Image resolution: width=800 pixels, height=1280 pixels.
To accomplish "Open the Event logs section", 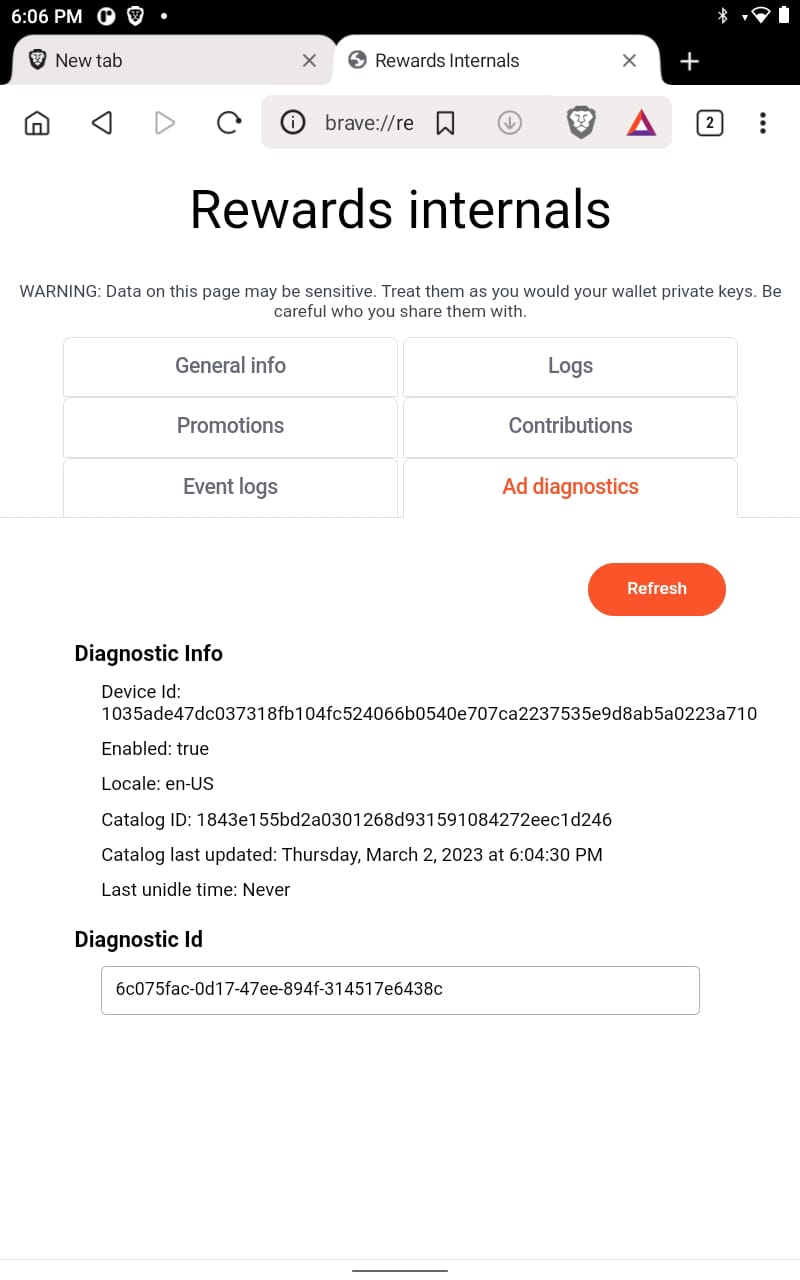I will point(230,487).
